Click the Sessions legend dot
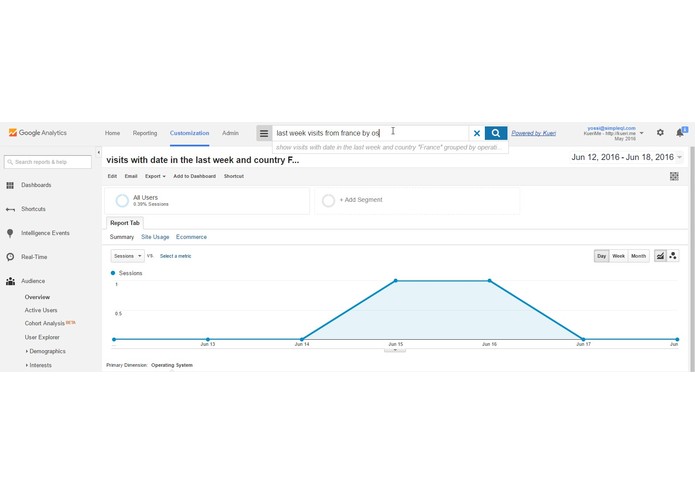Image resolution: width=695 pixels, height=494 pixels. (x=113, y=273)
